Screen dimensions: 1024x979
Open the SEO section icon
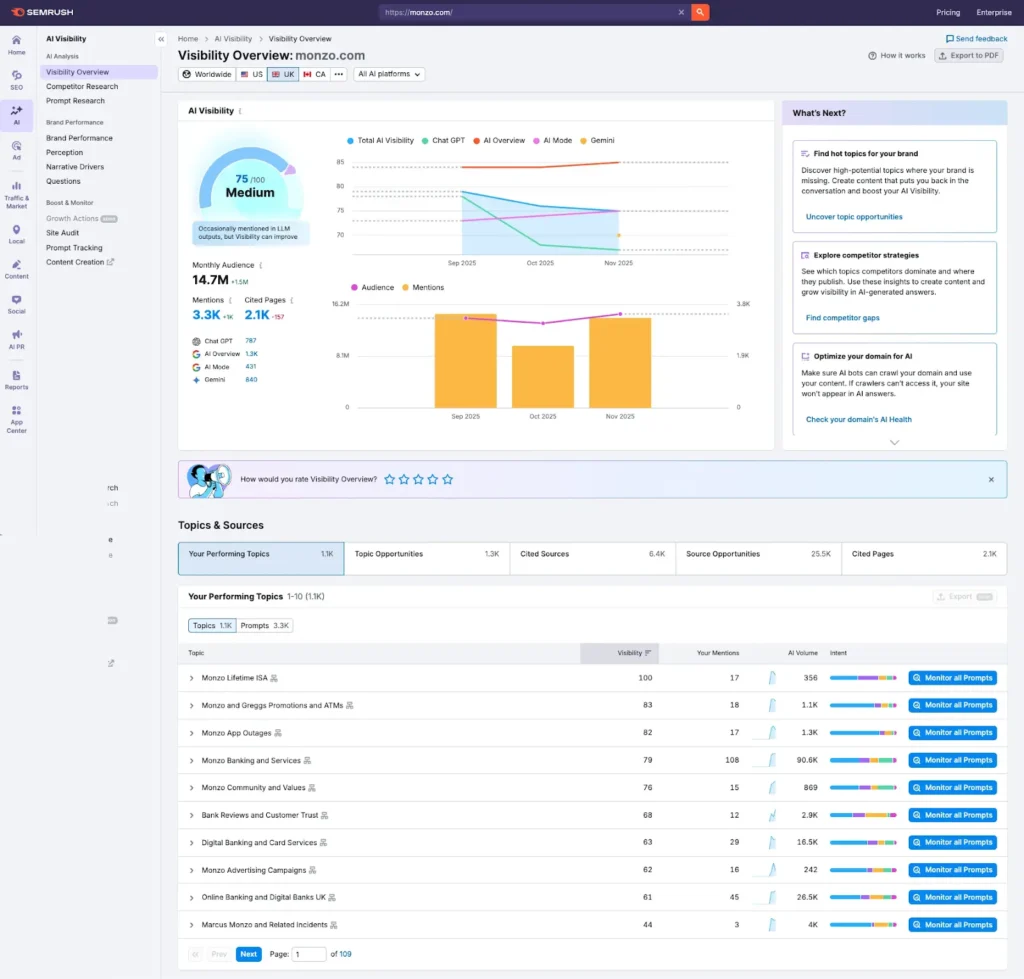pyautogui.click(x=16, y=80)
